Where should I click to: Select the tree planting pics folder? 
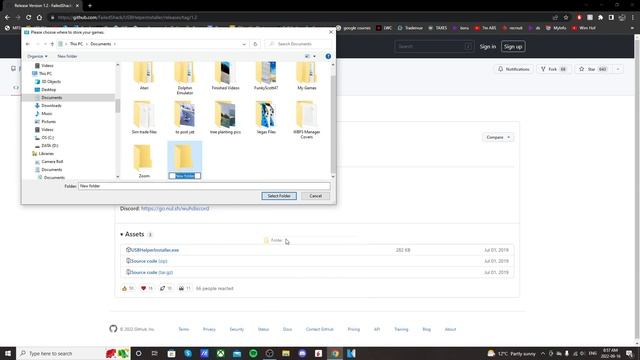click(x=225, y=118)
